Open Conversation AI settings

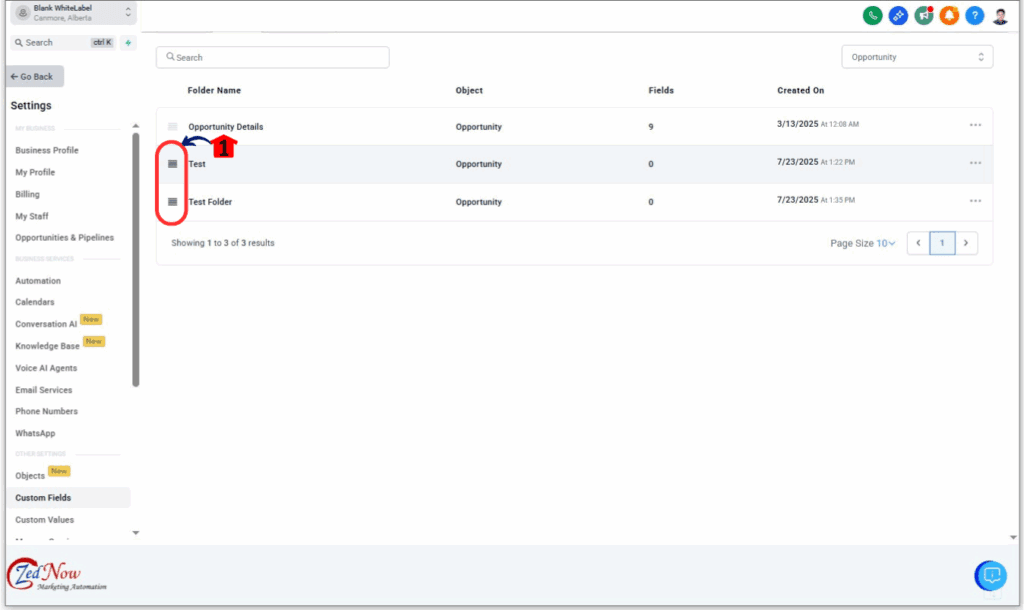click(x=46, y=324)
